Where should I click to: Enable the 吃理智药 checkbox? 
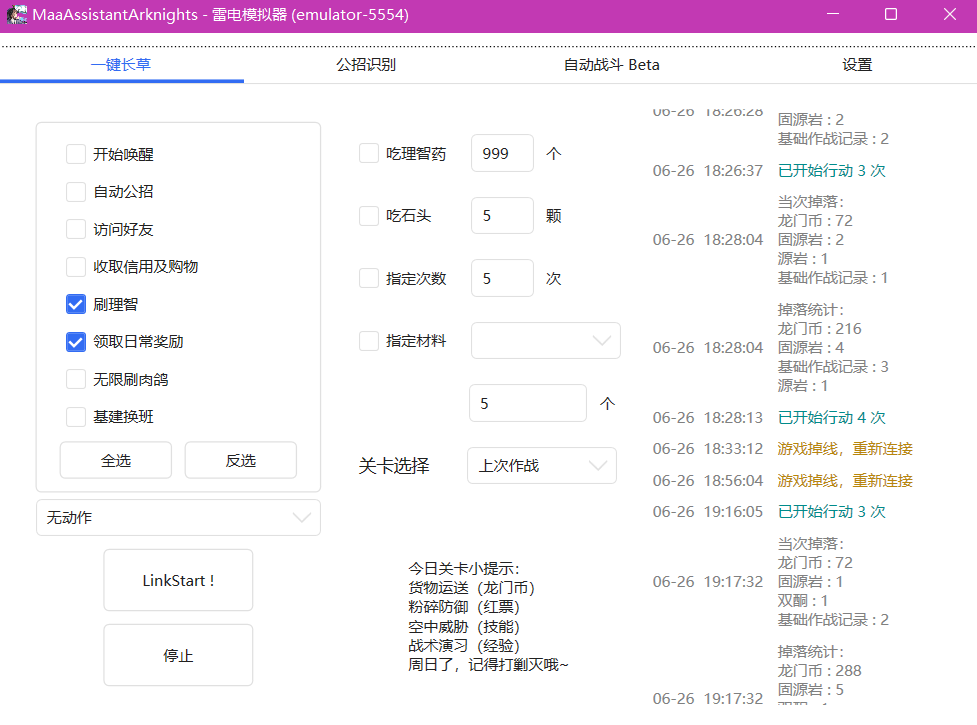tap(369, 153)
